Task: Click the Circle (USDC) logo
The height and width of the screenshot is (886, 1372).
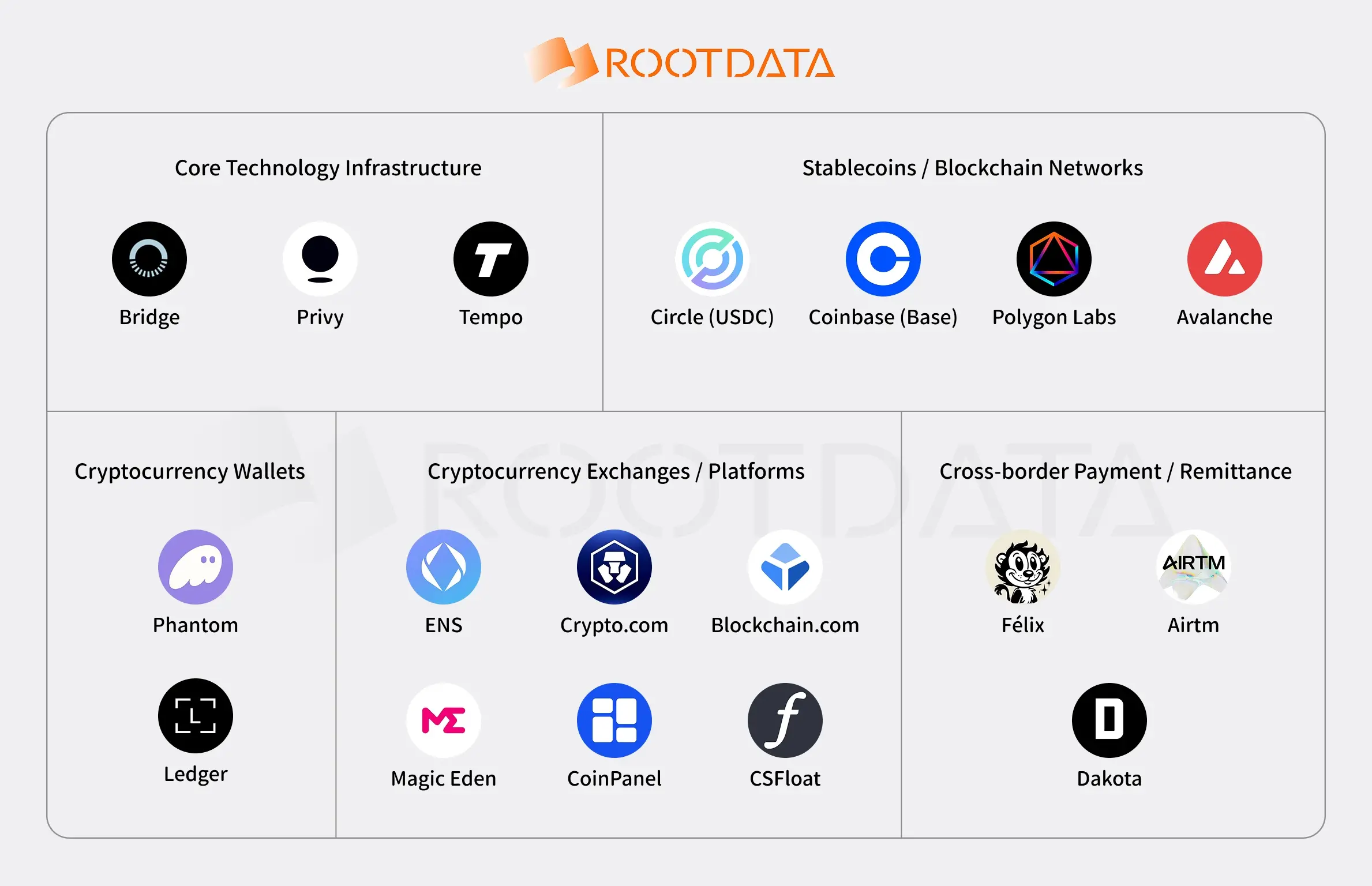Action: click(713, 259)
